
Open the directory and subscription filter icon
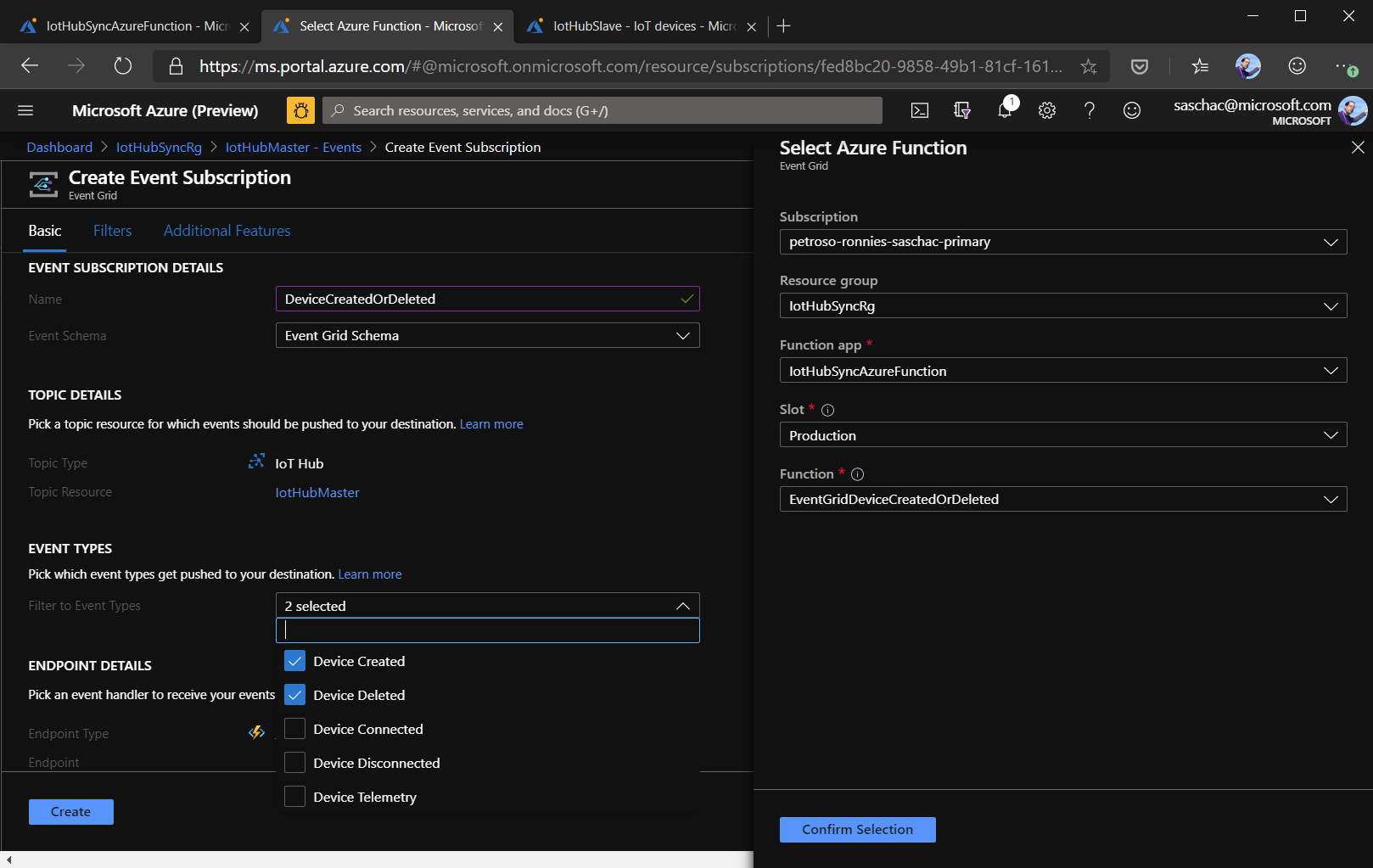962,110
